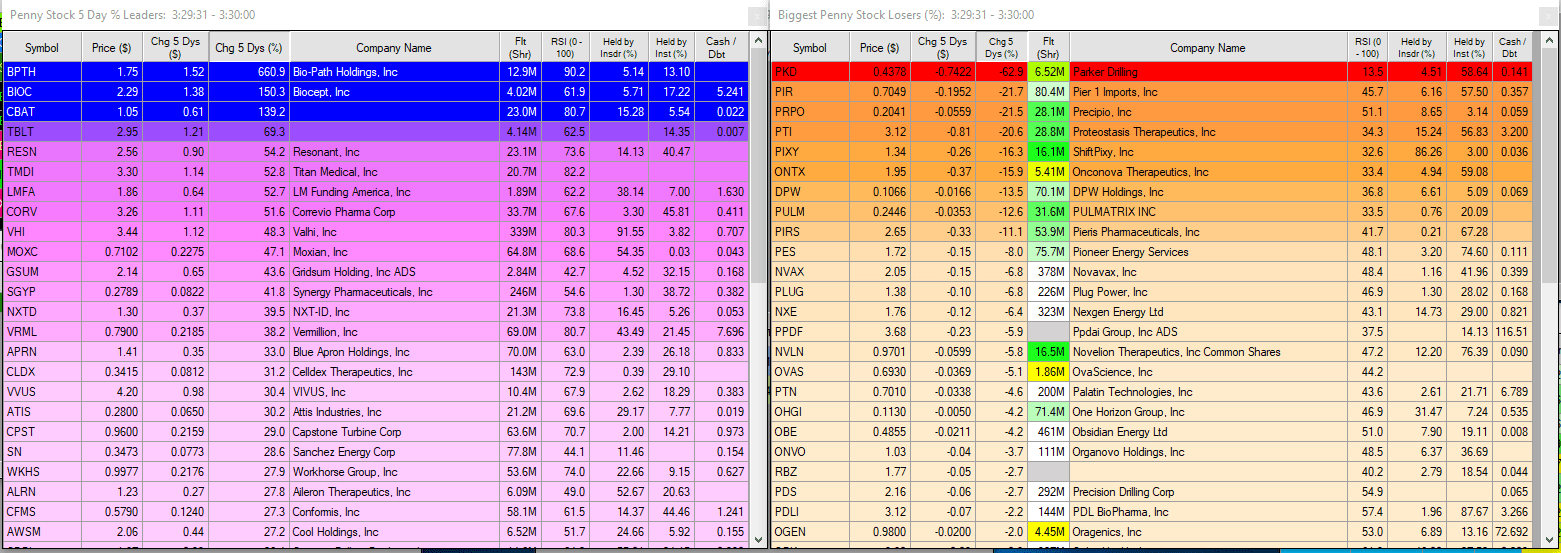
Task: Sort by Price ($) header in Leaders window
Action: (x=112, y=47)
